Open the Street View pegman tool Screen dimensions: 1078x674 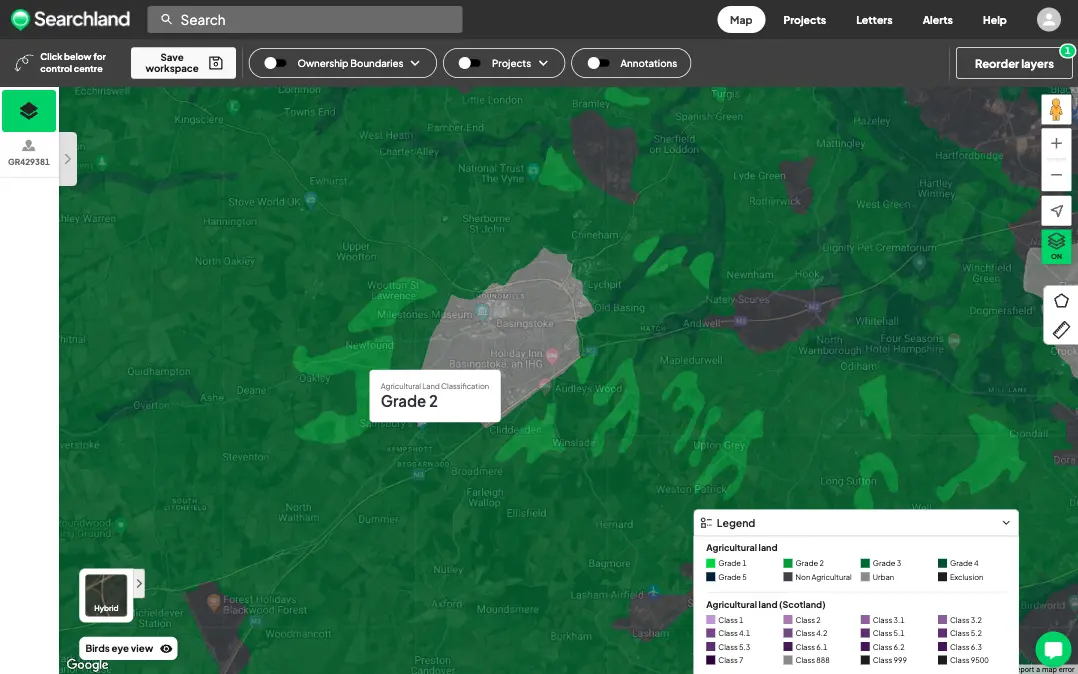(1056, 109)
